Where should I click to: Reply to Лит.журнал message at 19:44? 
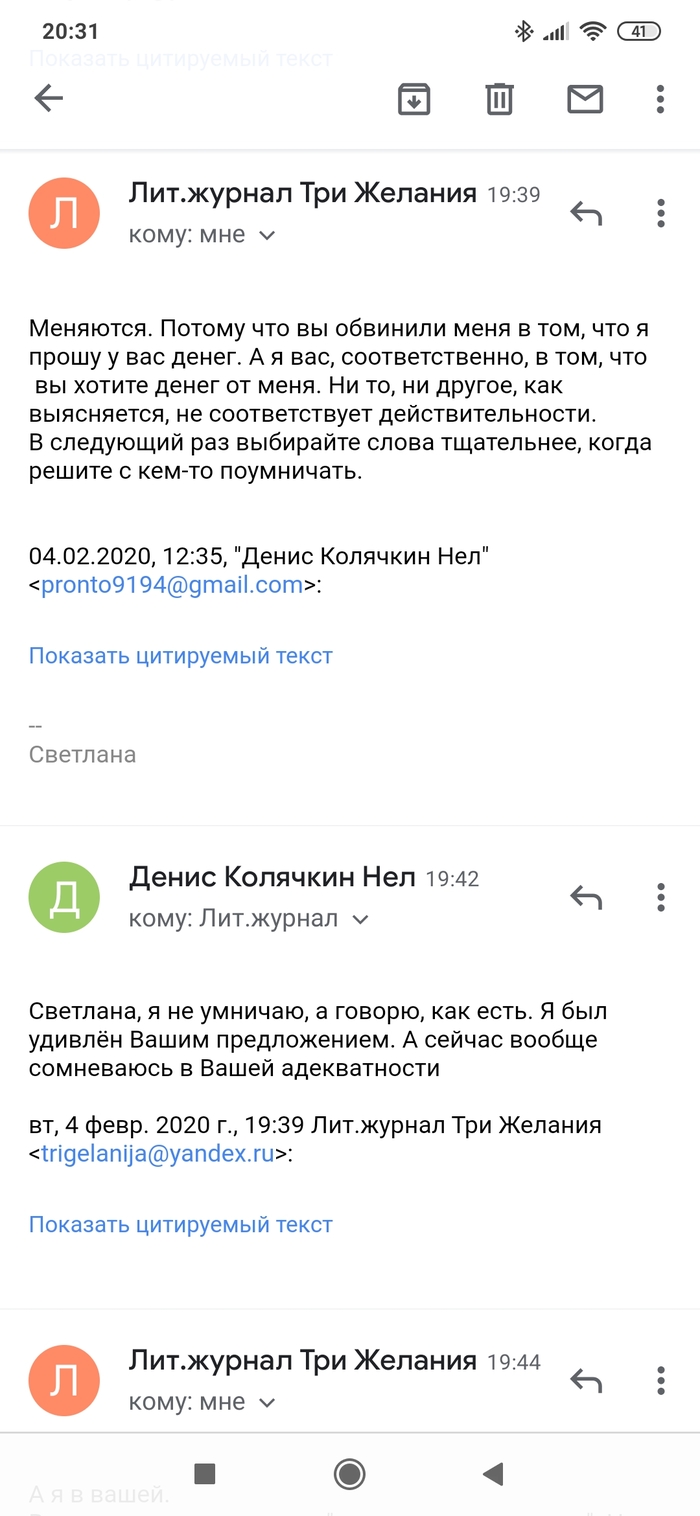pos(586,1381)
